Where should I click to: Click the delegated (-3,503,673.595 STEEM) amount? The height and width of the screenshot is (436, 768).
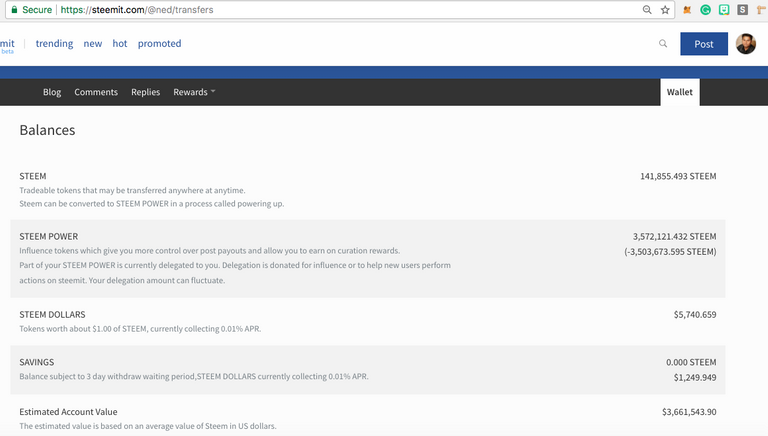click(x=670, y=252)
